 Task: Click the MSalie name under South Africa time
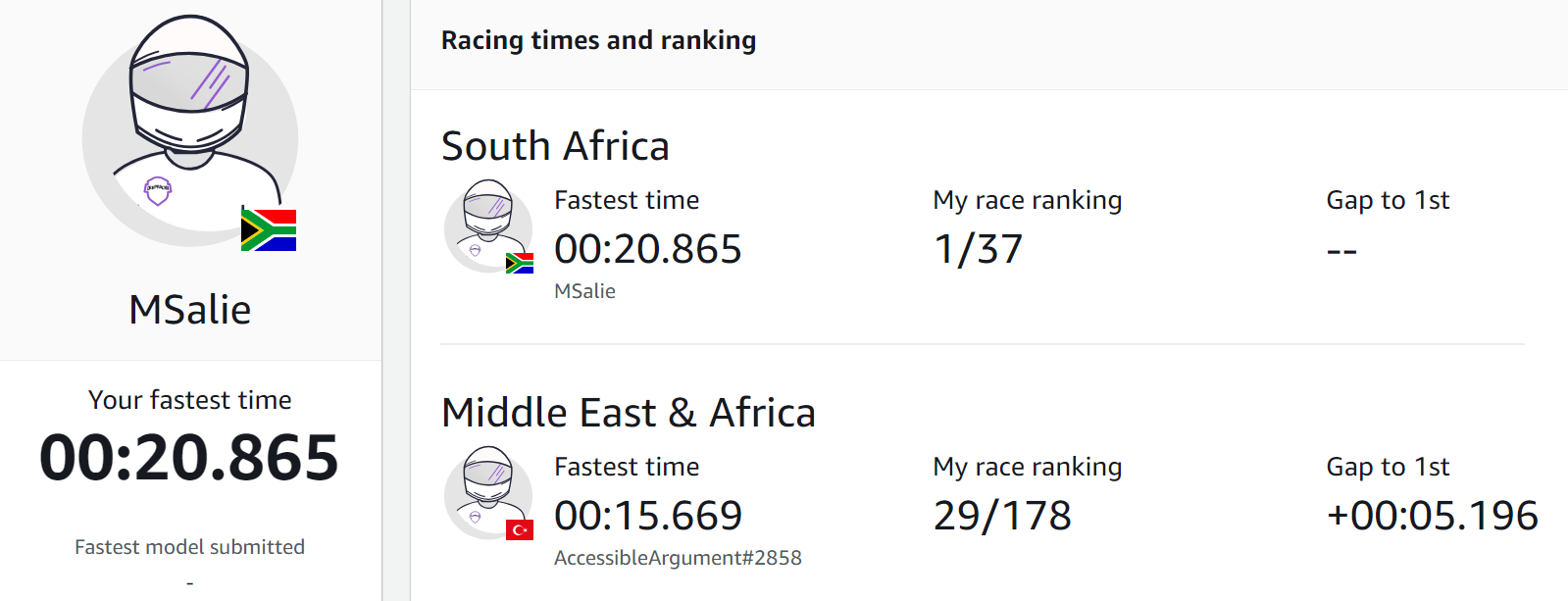click(584, 291)
